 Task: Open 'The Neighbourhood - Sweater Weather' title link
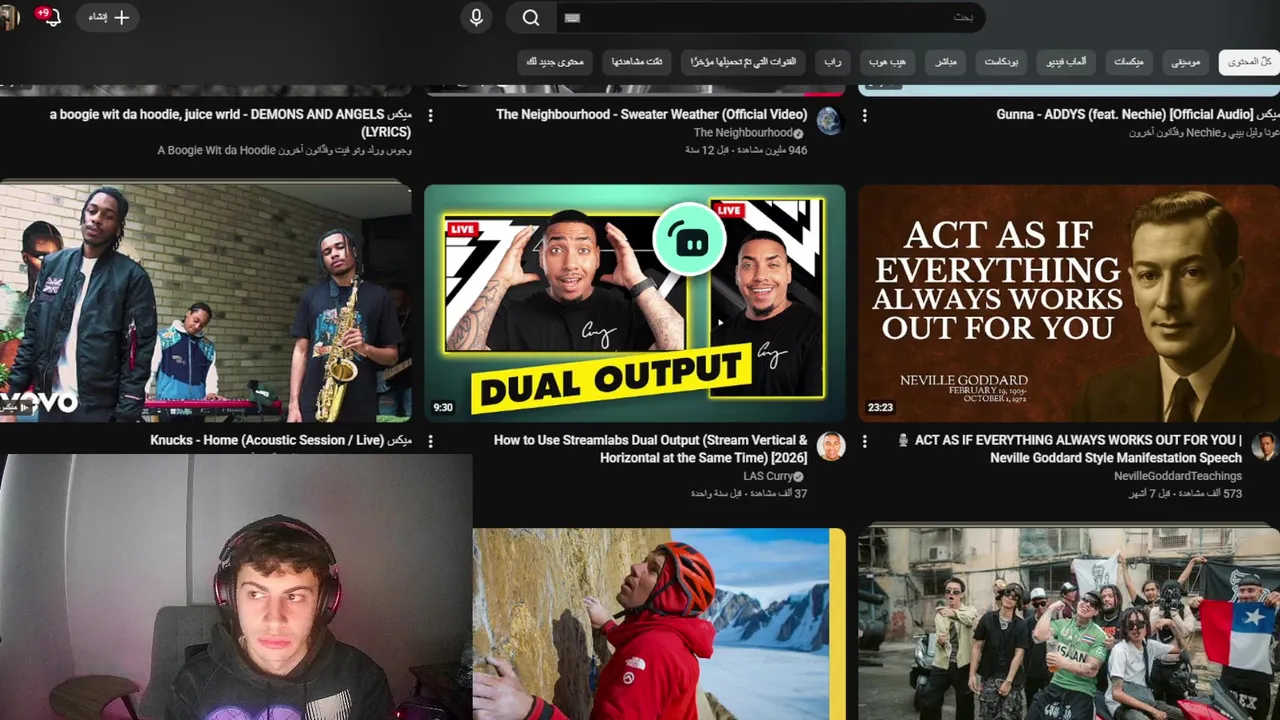tap(651, 114)
